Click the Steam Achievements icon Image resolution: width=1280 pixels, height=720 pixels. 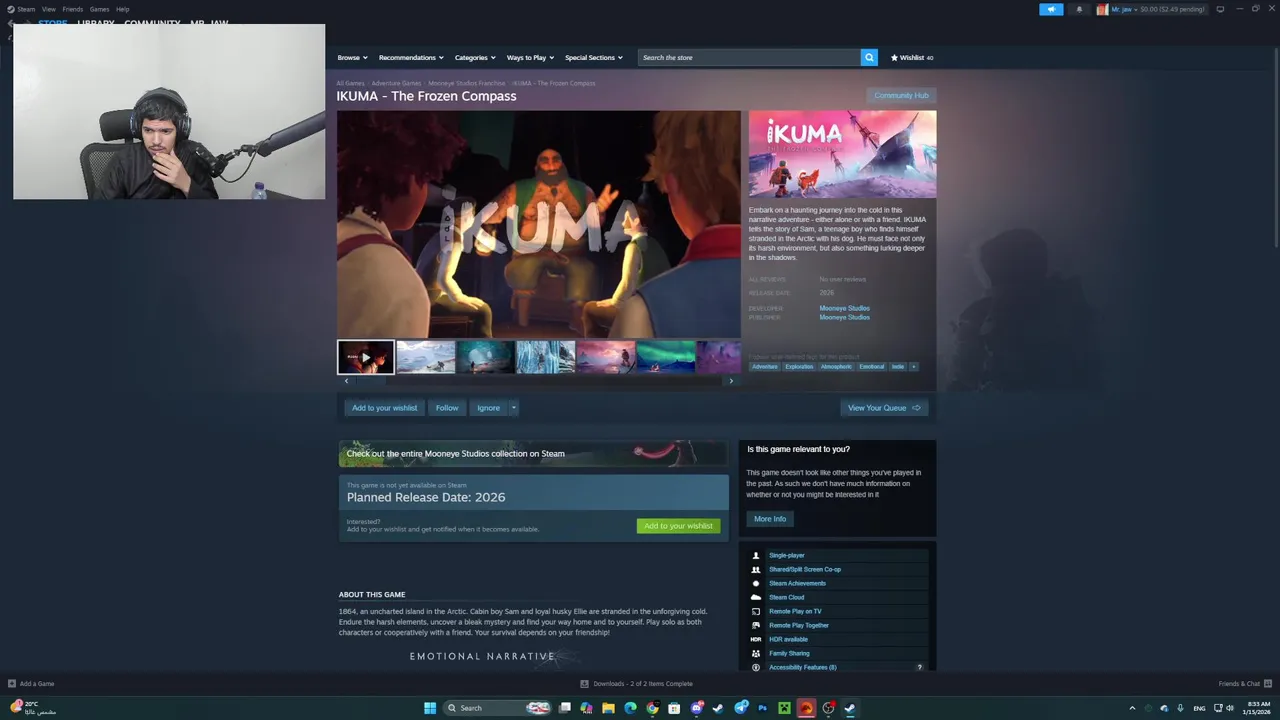(x=756, y=583)
